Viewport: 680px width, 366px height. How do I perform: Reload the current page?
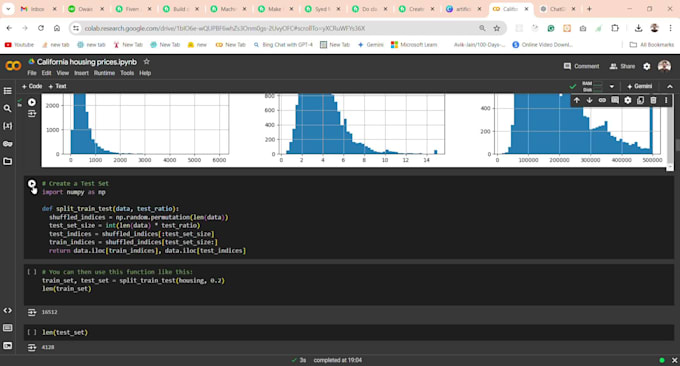tap(41, 28)
